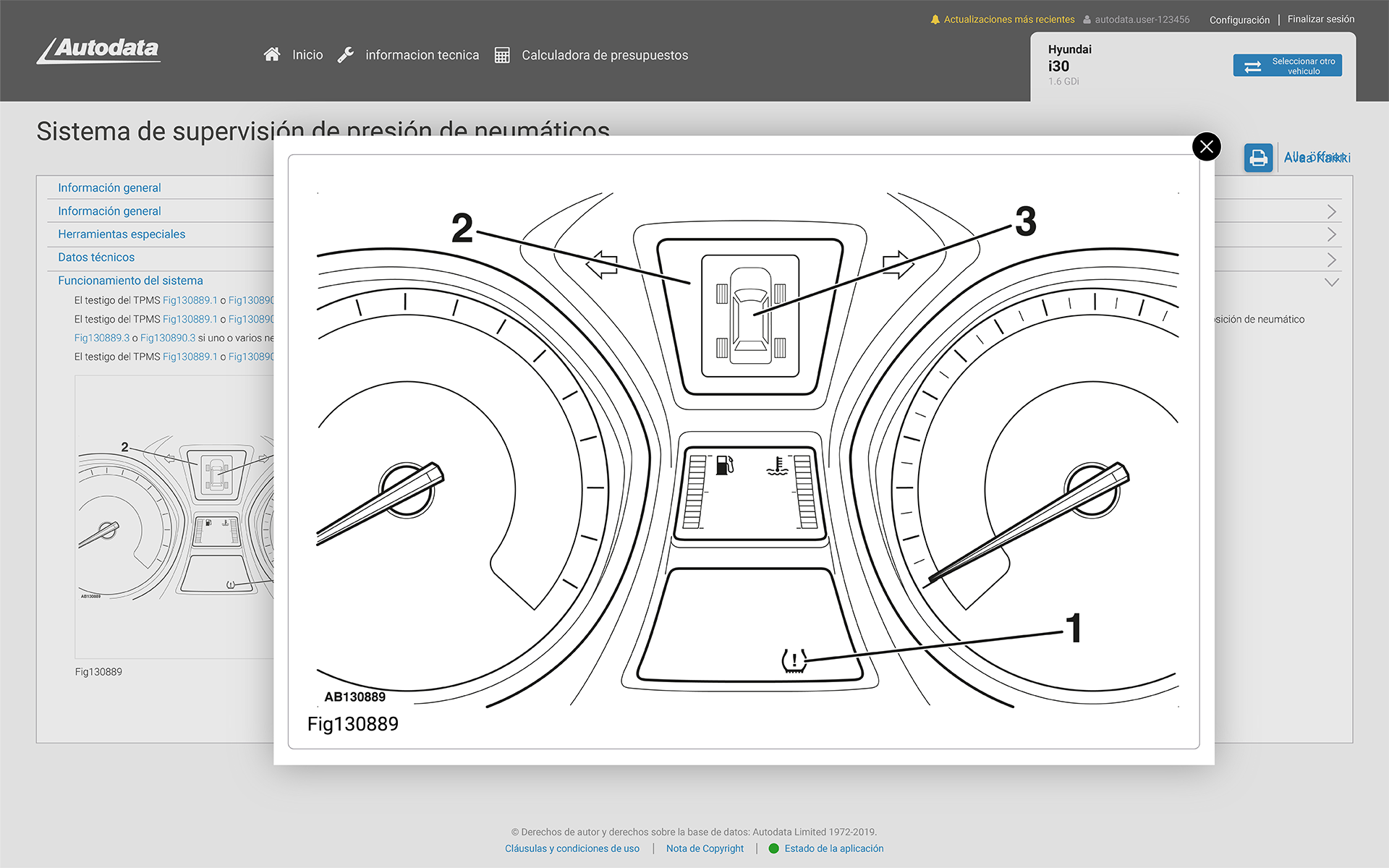The width and height of the screenshot is (1389, 868).
Task: Click the Autodata logo
Action: (x=99, y=50)
